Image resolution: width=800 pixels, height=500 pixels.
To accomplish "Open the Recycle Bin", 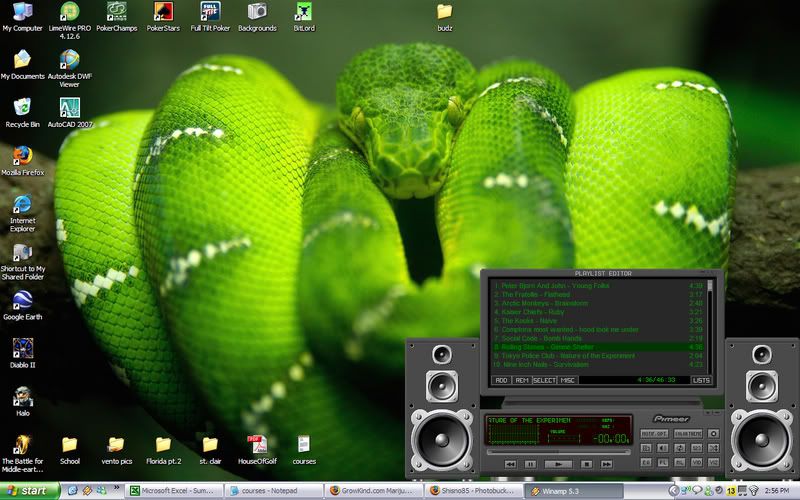I will 22,113.
